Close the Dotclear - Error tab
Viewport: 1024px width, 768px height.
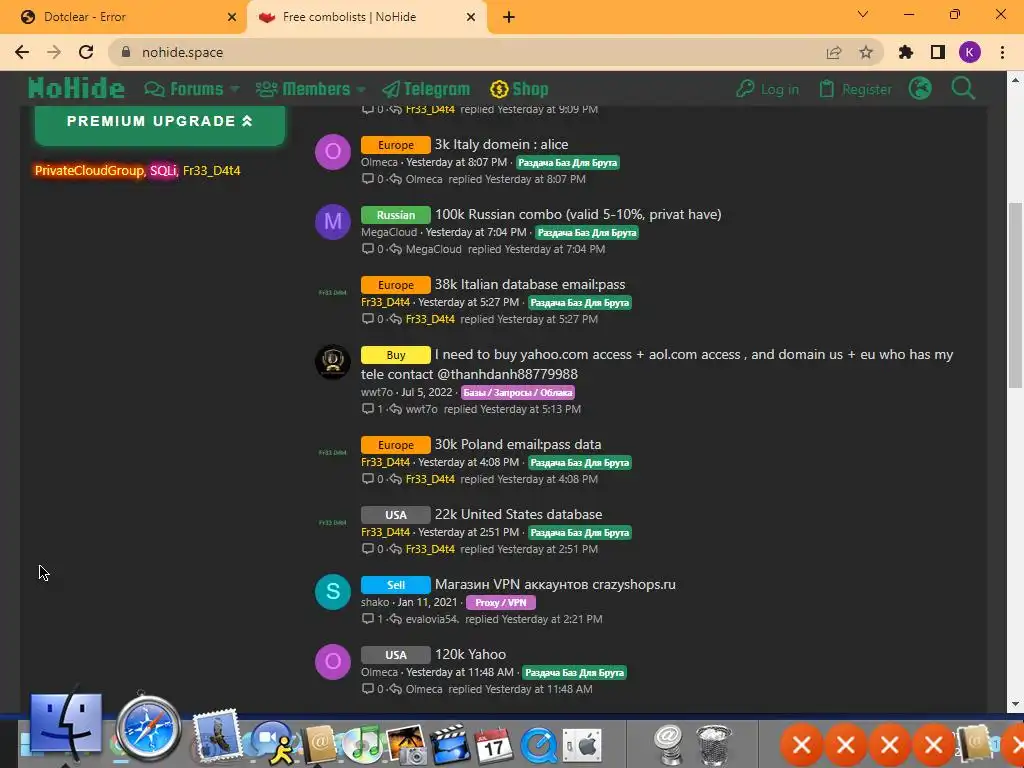[232, 17]
